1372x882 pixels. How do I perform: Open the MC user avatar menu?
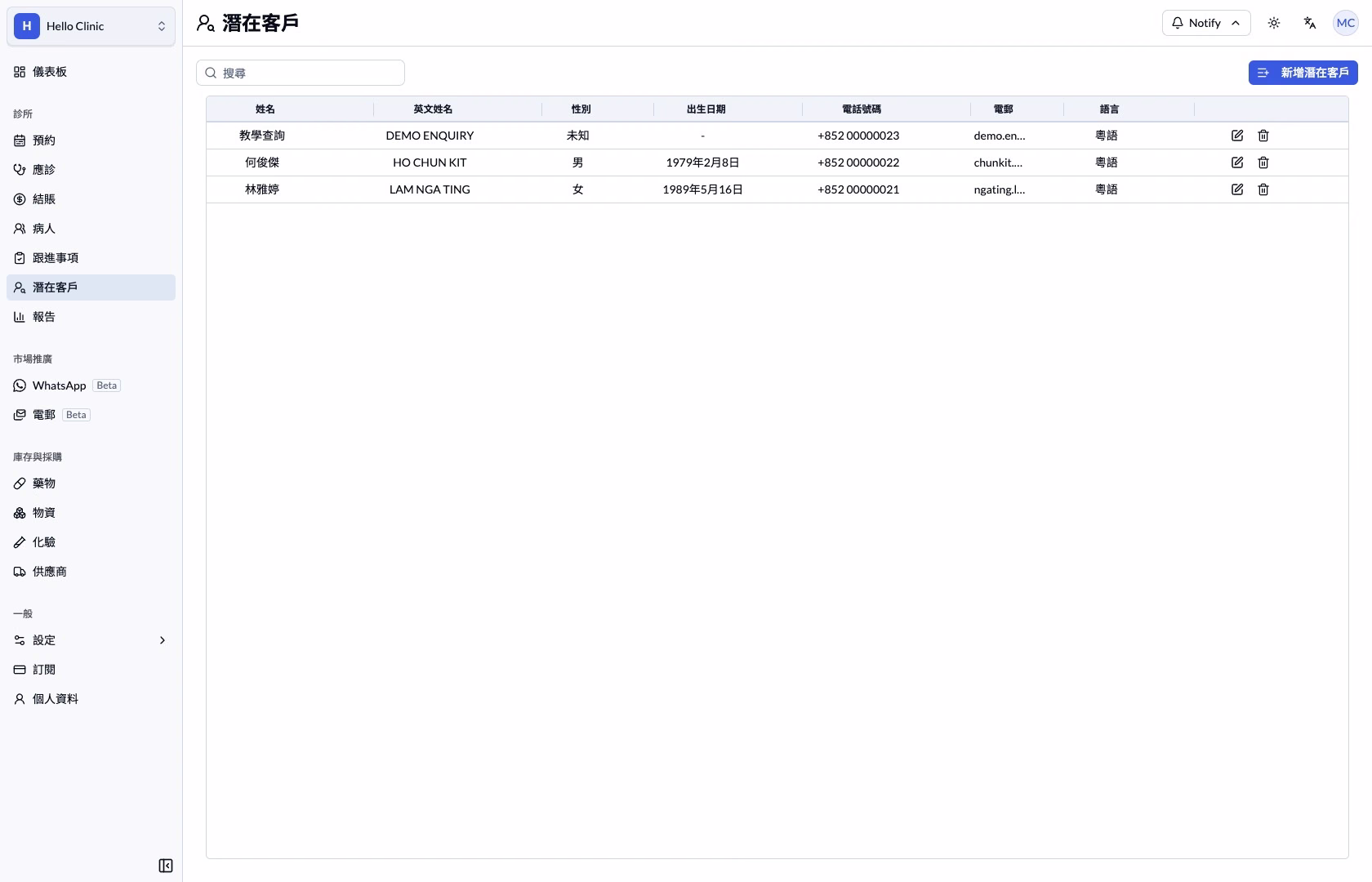pyautogui.click(x=1346, y=23)
